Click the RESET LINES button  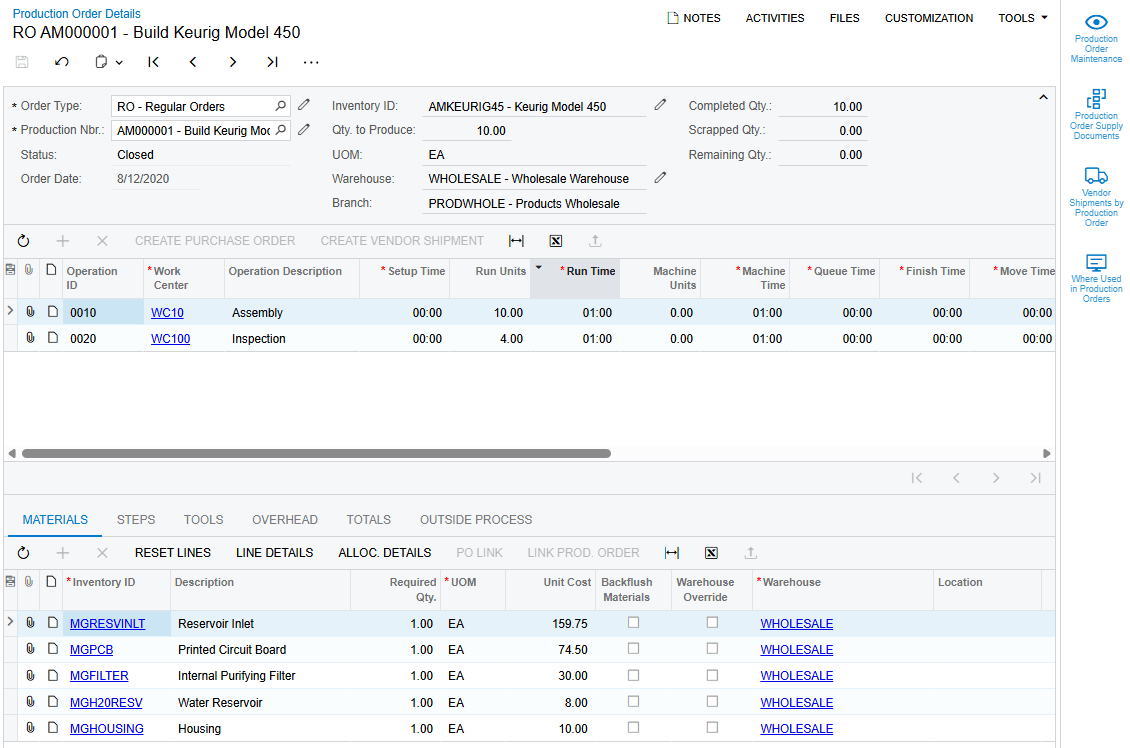[173, 553]
